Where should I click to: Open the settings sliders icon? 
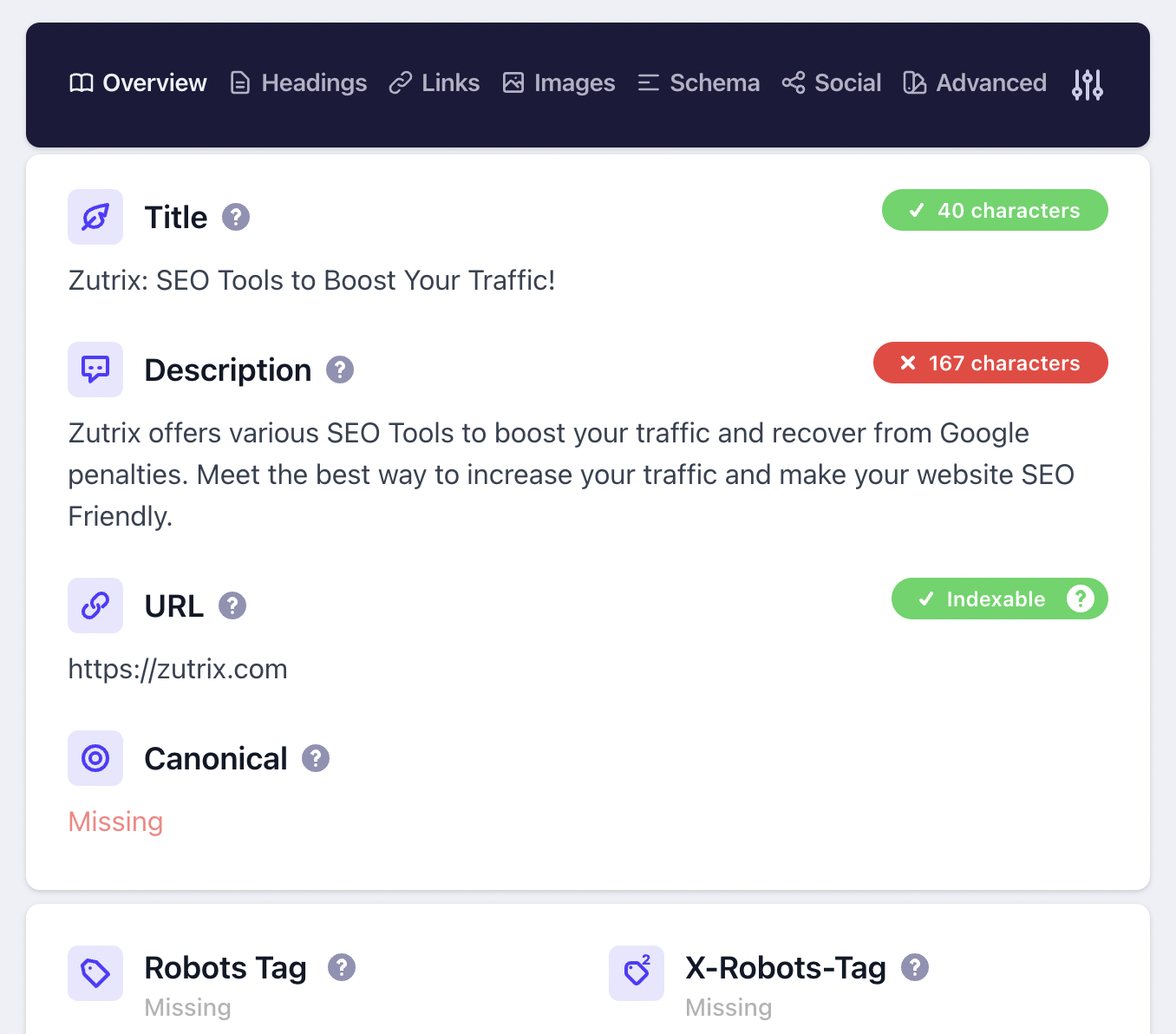tap(1087, 84)
